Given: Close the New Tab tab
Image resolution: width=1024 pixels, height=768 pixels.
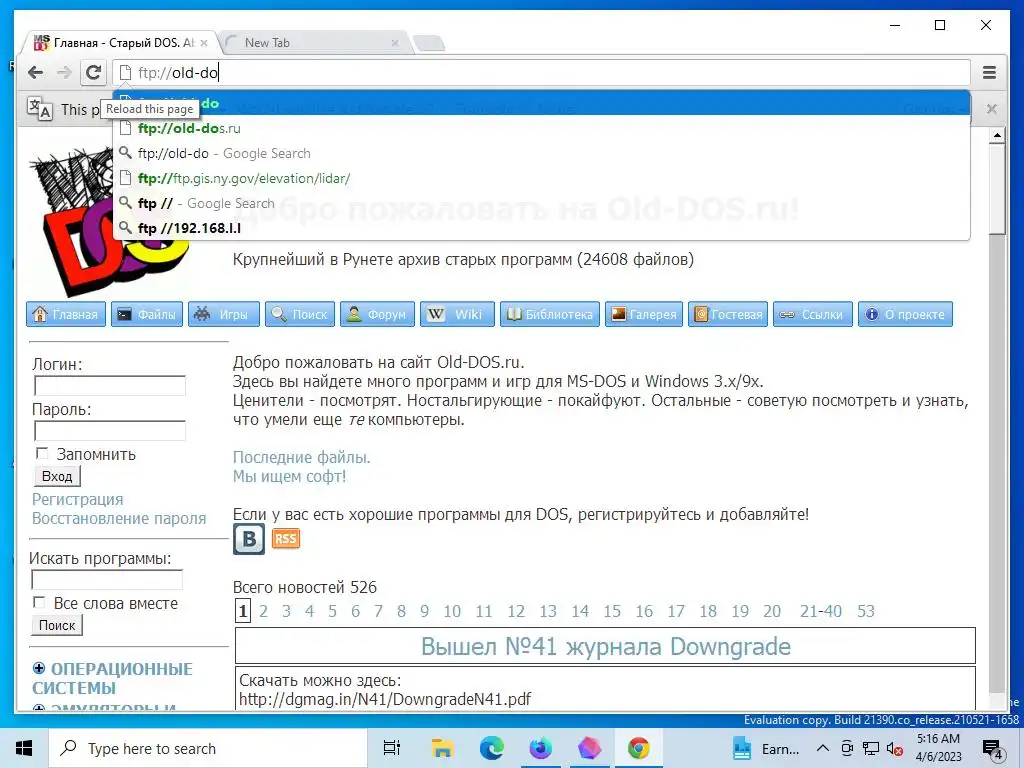Looking at the screenshot, I should tap(394, 43).
